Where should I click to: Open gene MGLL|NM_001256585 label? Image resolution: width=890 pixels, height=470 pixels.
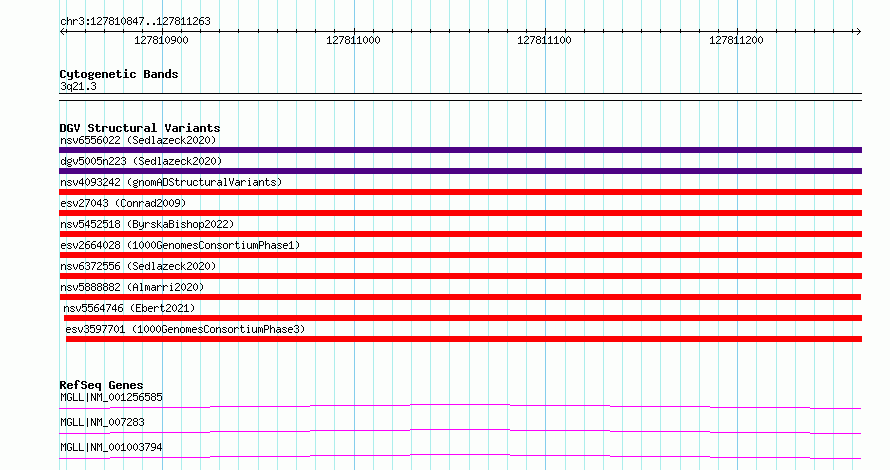pos(111,397)
